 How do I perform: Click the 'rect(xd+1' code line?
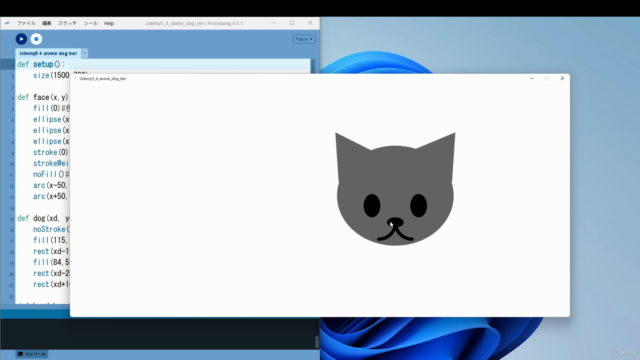(x=51, y=284)
